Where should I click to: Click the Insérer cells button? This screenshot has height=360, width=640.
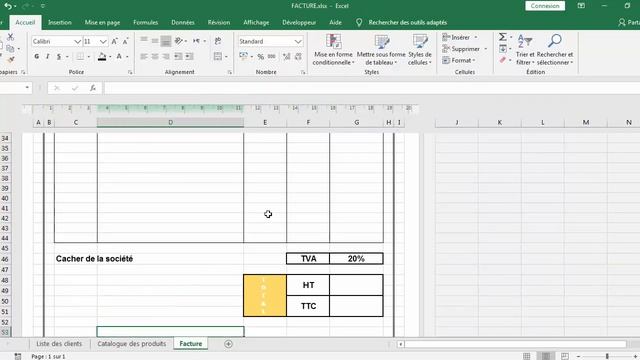pyautogui.click(x=459, y=38)
